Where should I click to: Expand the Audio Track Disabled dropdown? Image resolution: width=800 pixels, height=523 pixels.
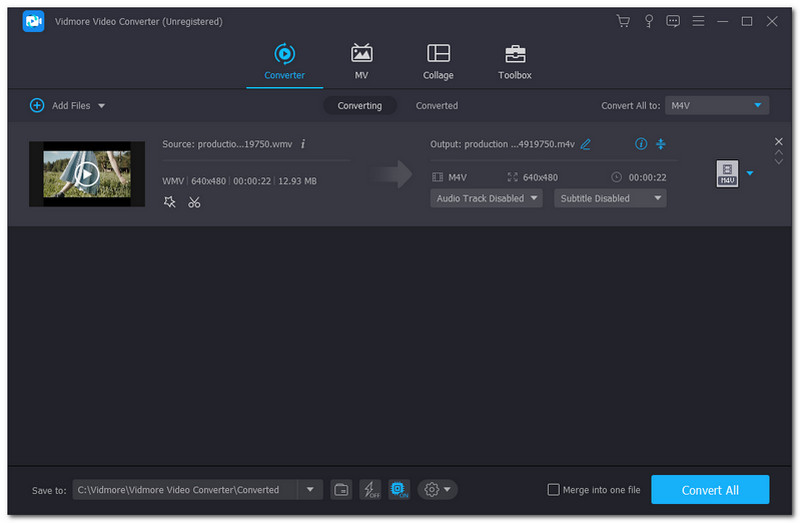[x=486, y=198]
